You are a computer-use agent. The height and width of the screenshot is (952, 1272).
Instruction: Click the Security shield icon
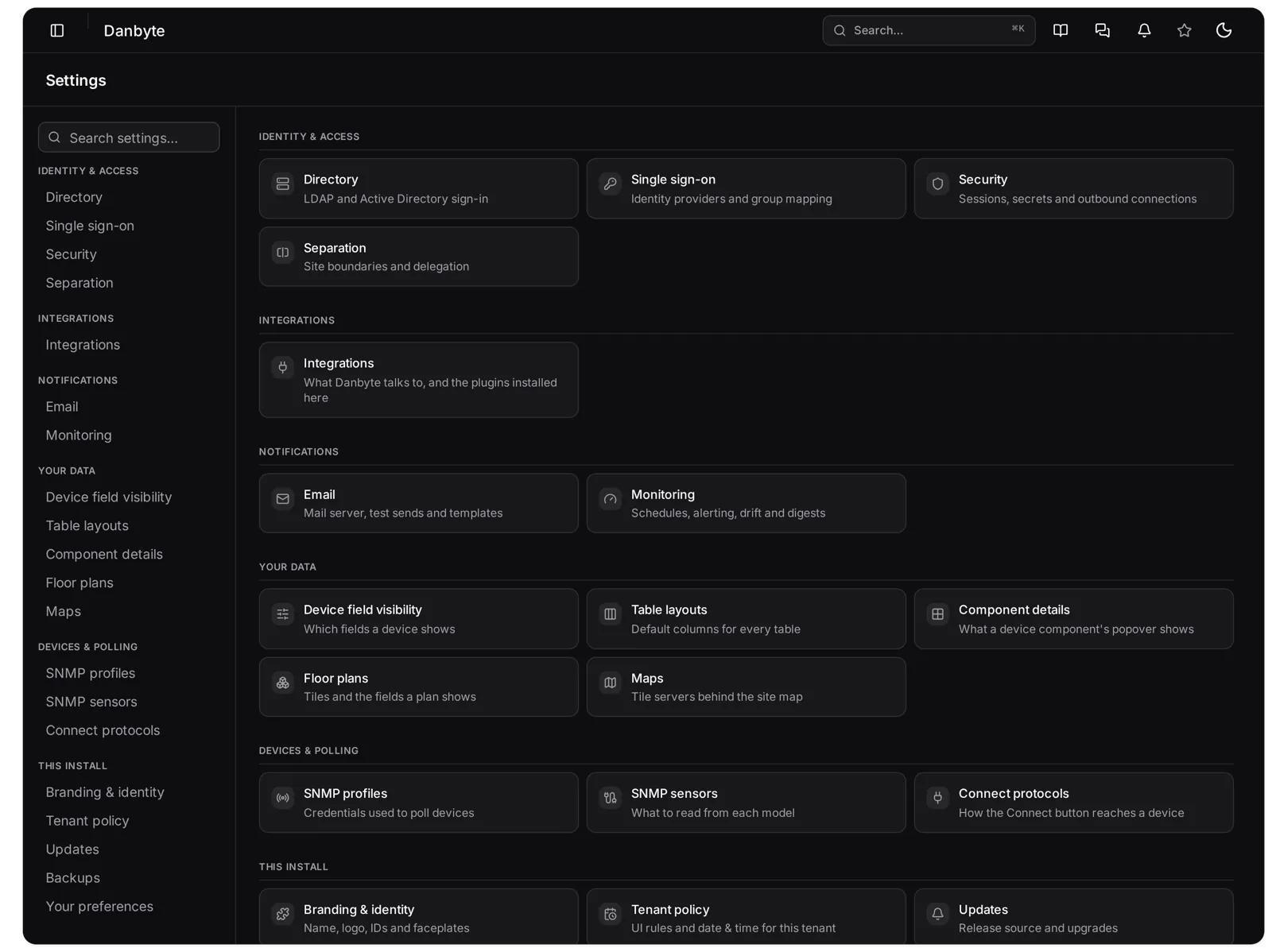[x=937, y=184]
